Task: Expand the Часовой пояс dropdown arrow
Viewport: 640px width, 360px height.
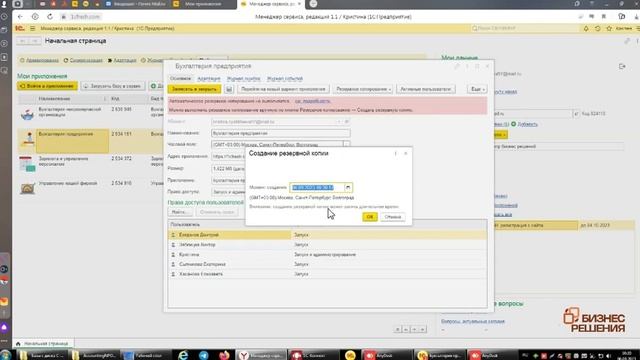Action: (x=347, y=144)
